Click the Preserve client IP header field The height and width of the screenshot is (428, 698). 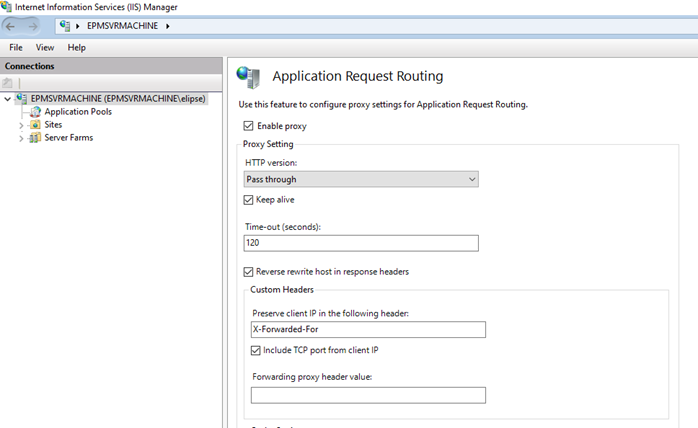tap(368, 330)
